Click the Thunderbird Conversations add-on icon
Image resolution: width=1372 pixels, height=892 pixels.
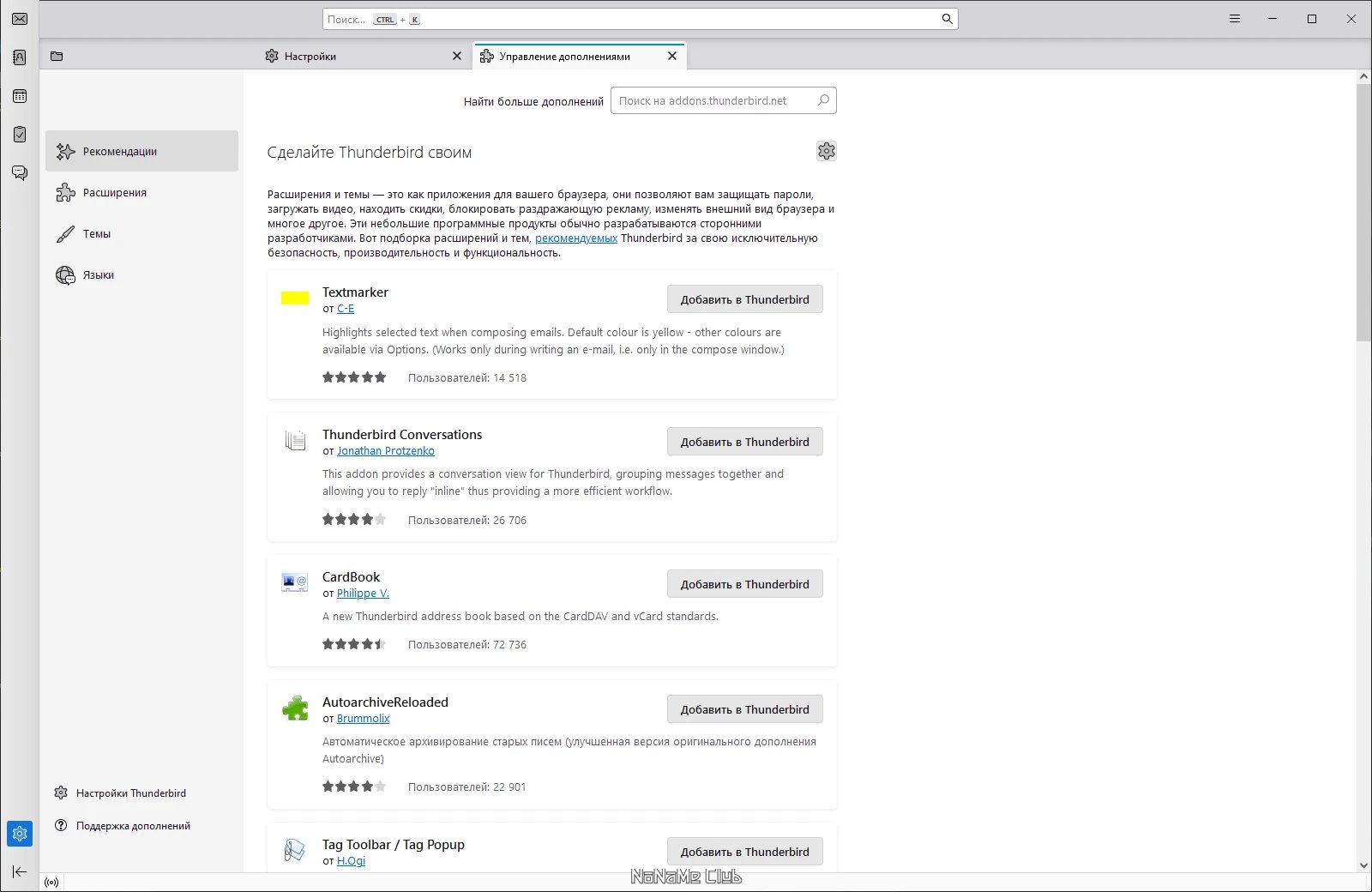[x=295, y=441]
